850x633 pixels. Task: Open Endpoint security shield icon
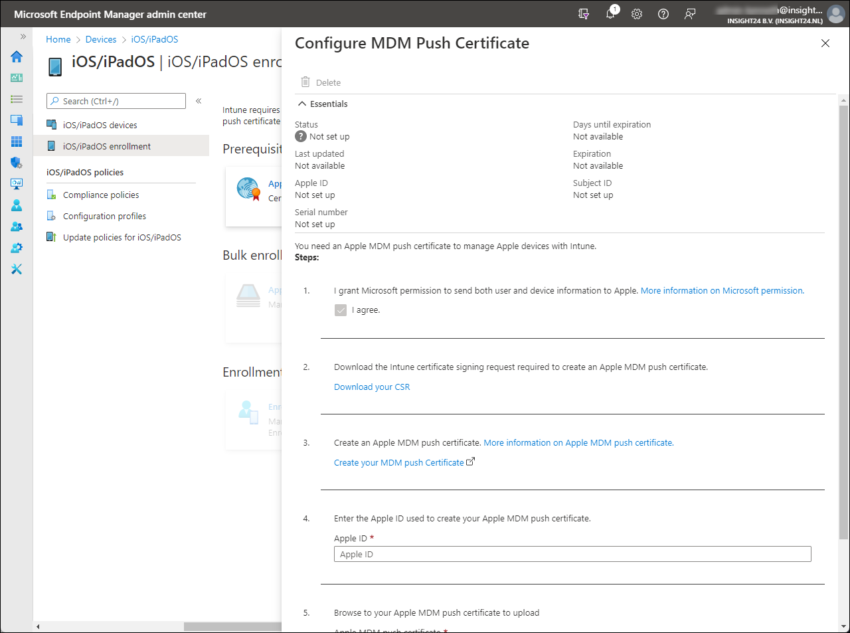tap(16, 162)
